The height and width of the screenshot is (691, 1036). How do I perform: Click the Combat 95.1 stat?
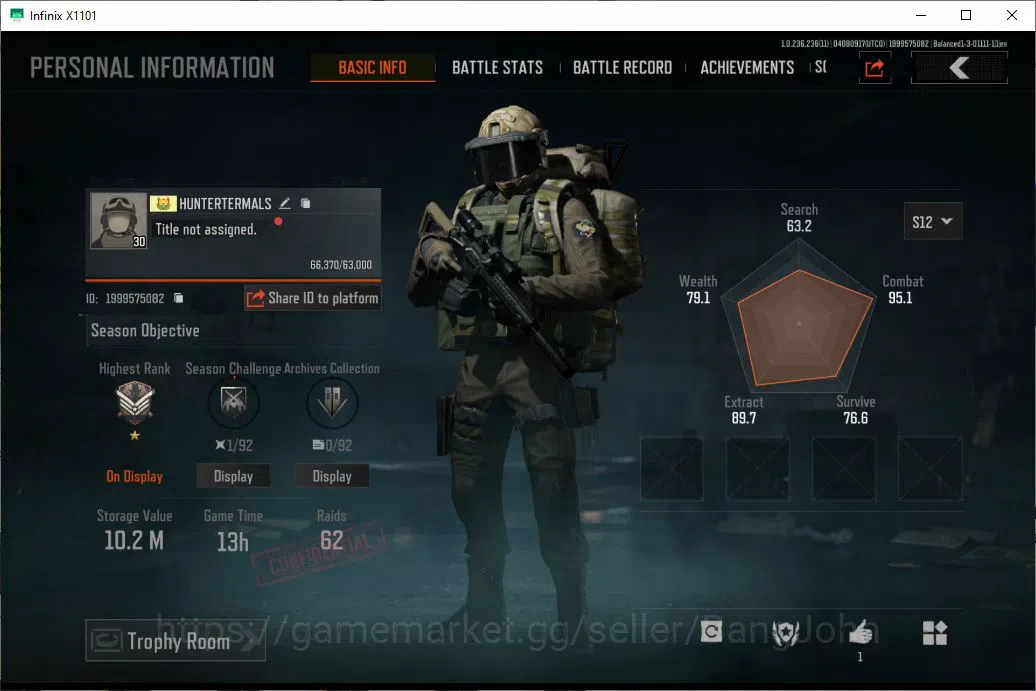point(903,289)
